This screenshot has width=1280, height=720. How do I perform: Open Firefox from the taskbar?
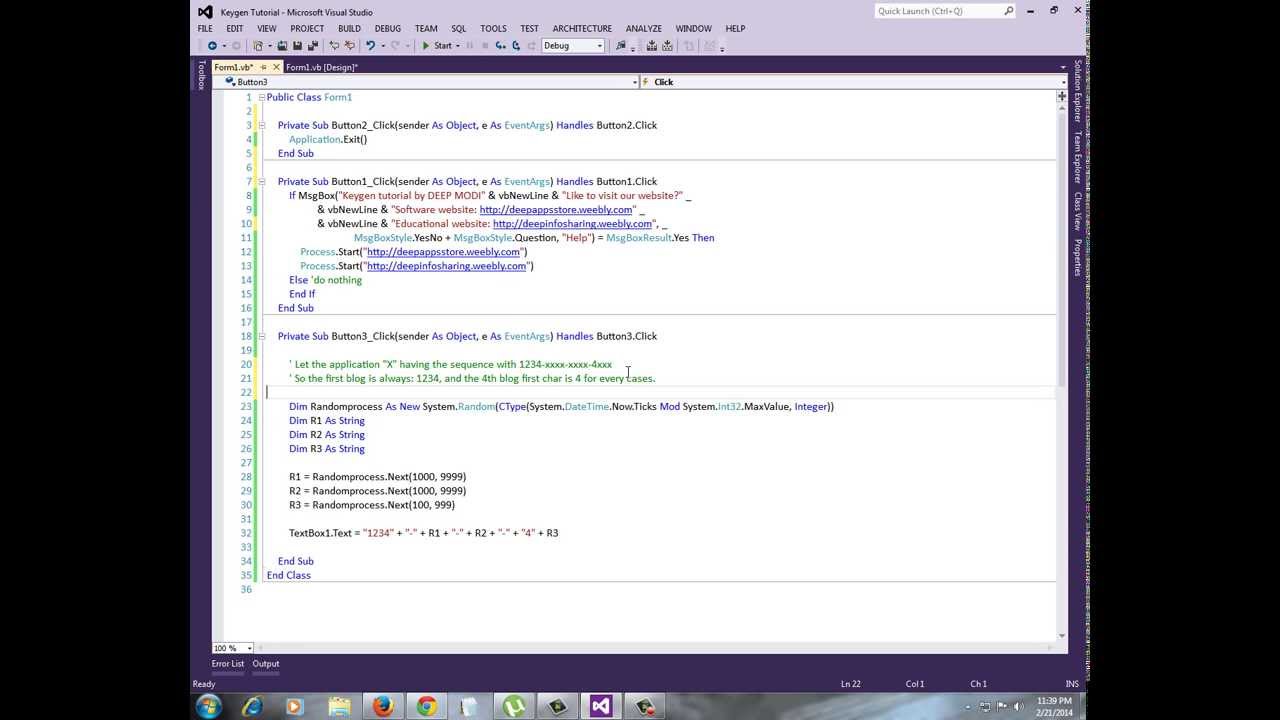[383, 706]
